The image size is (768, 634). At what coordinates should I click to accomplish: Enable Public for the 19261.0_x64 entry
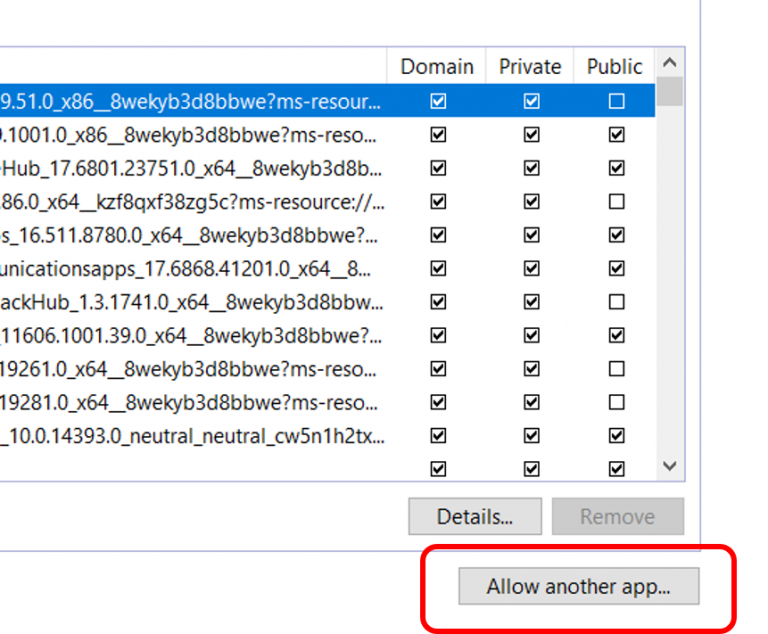click(x=617, y=369)
